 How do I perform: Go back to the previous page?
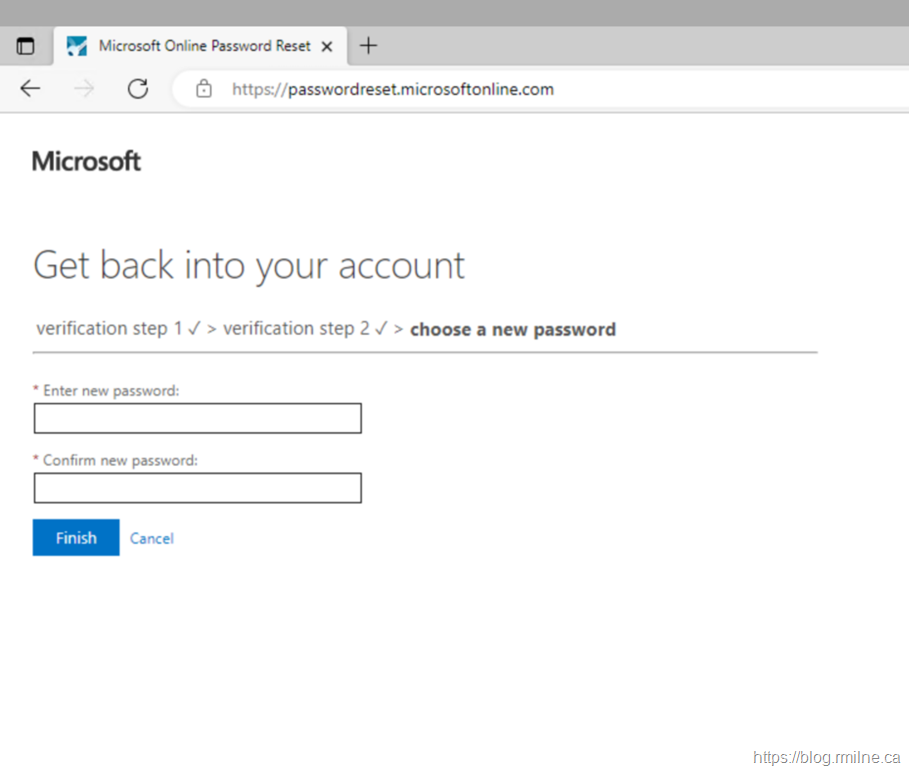30,89
